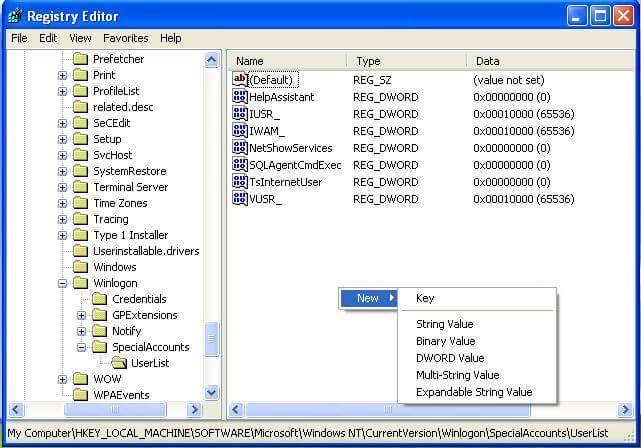Click the Data column header
The width and height of the screenshot is (641, 448).
tap(550, 61)
